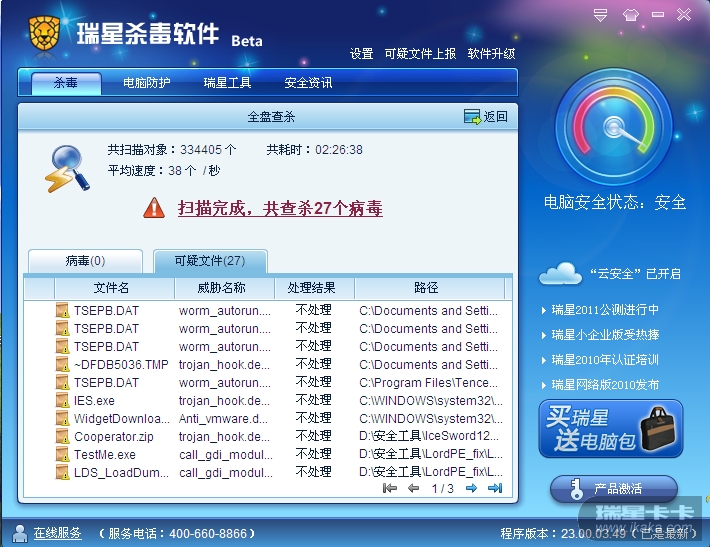Click the return icon beside 返回

(x=472, y=116)
